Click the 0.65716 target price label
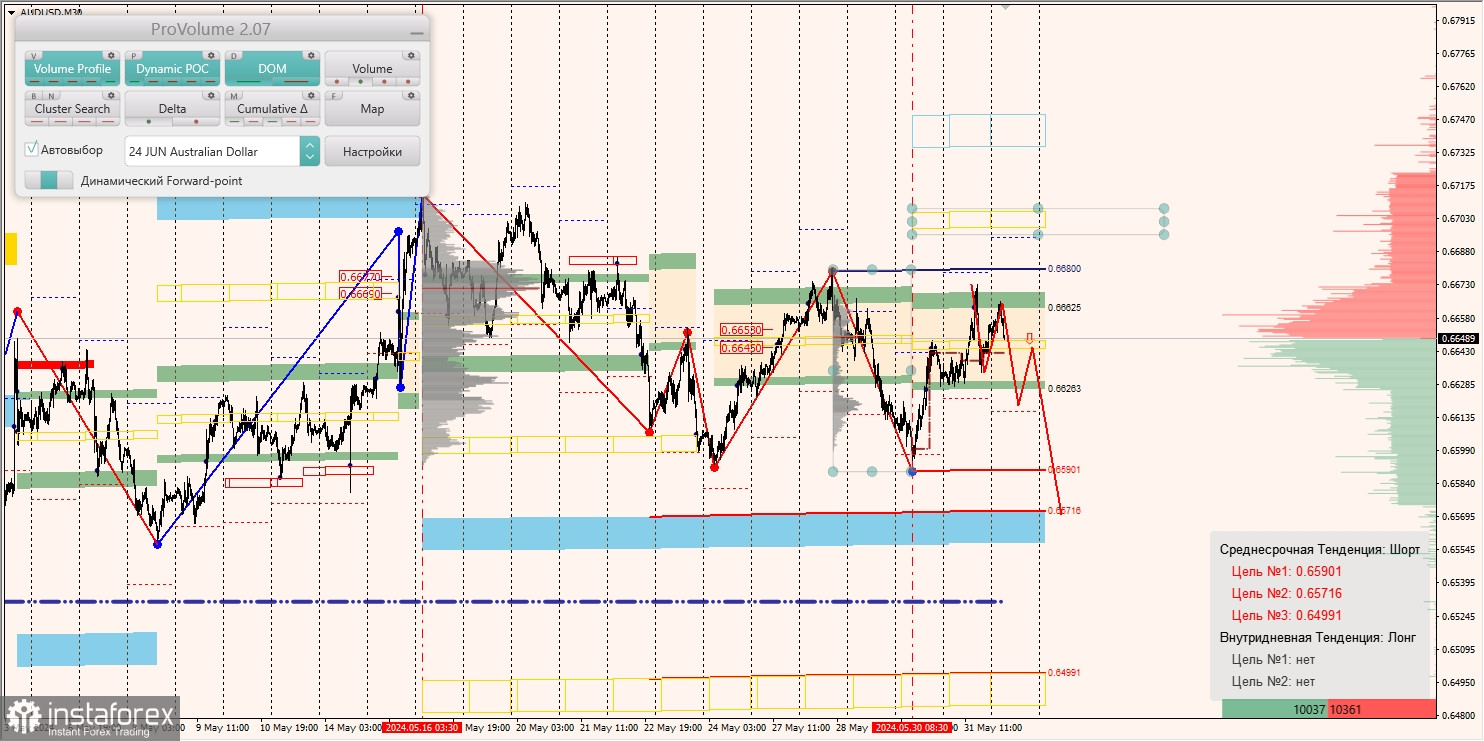 coord(1064,511)
